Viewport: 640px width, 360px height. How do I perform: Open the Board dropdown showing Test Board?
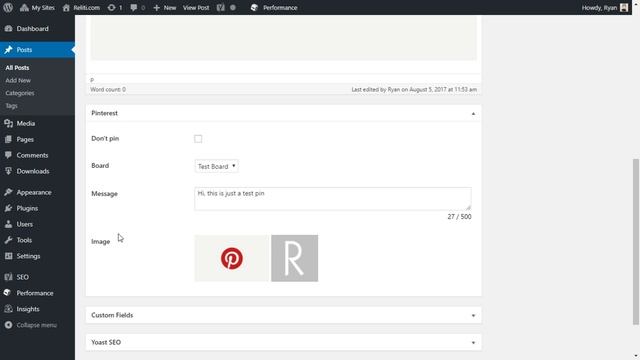pos(217,166)
